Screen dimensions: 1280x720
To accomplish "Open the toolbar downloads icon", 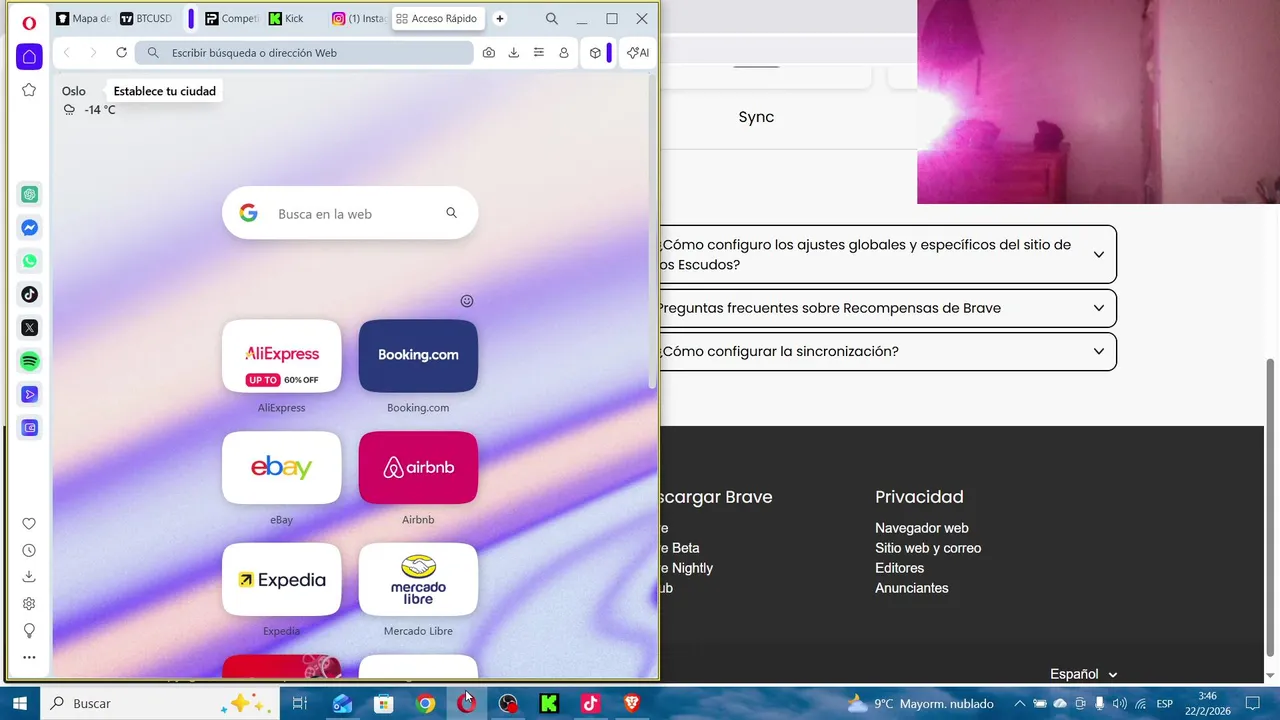I will pos(514,53).
